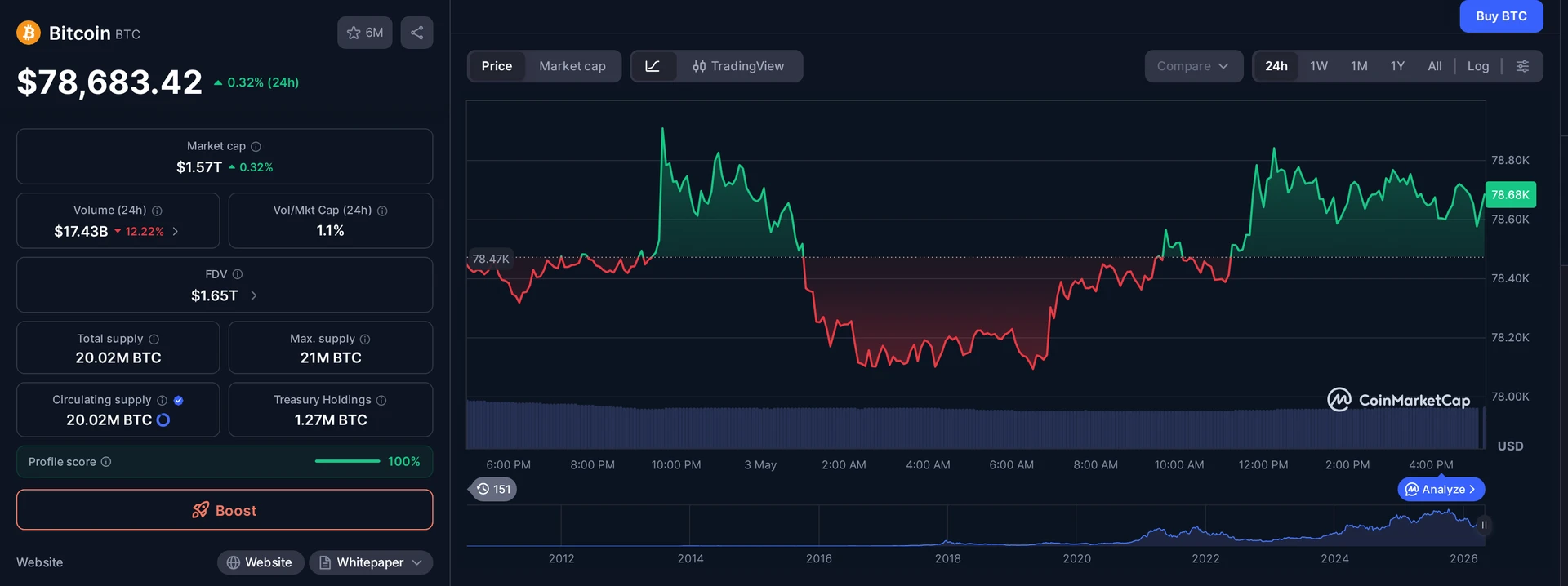Open Vol/Mkt Cap (24h) info icon
1568x586 pixels.
tap(382, 211)
